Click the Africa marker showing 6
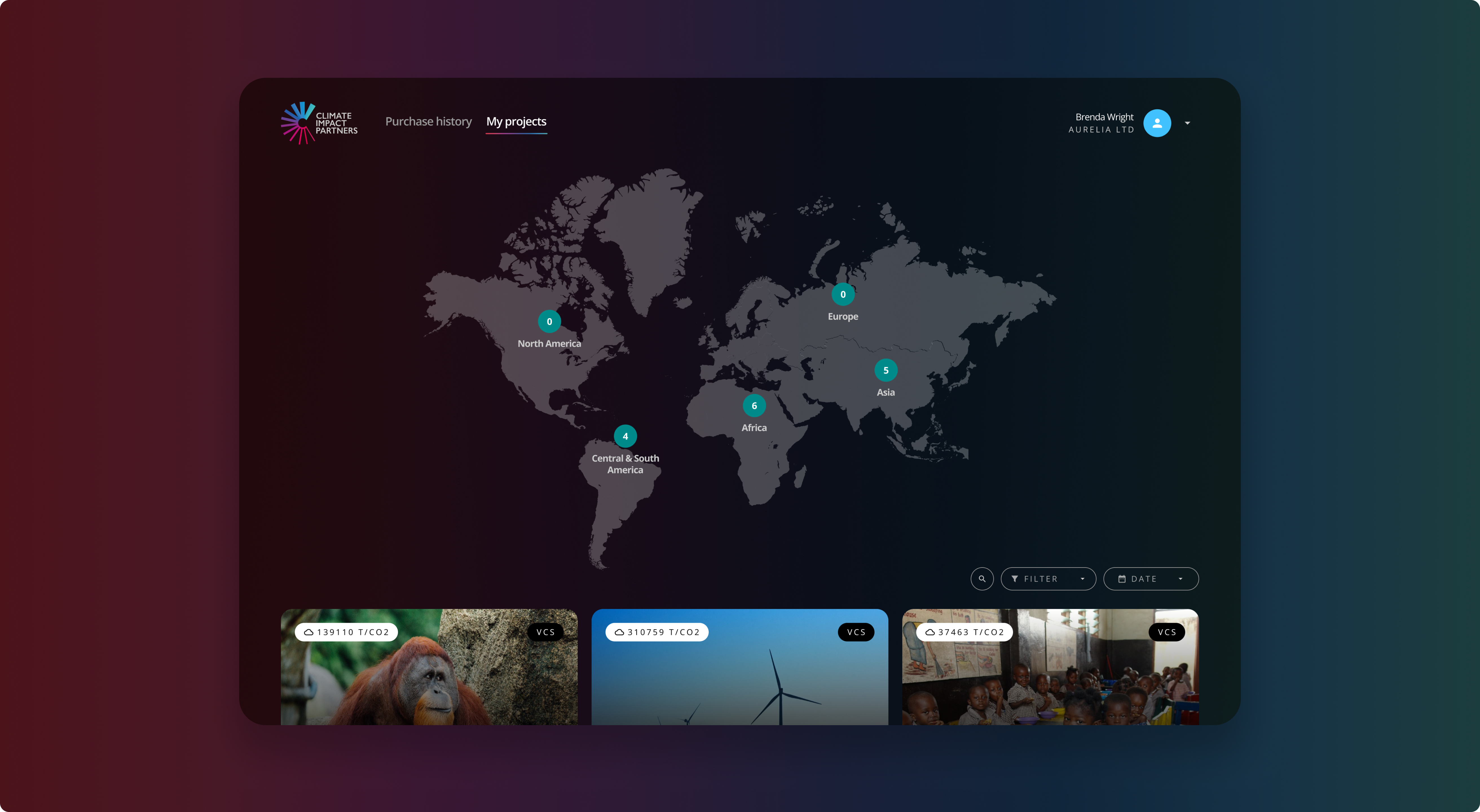The height and width of the screenshot is (812, 1480). pyautogui.click(x=754, y=405)
